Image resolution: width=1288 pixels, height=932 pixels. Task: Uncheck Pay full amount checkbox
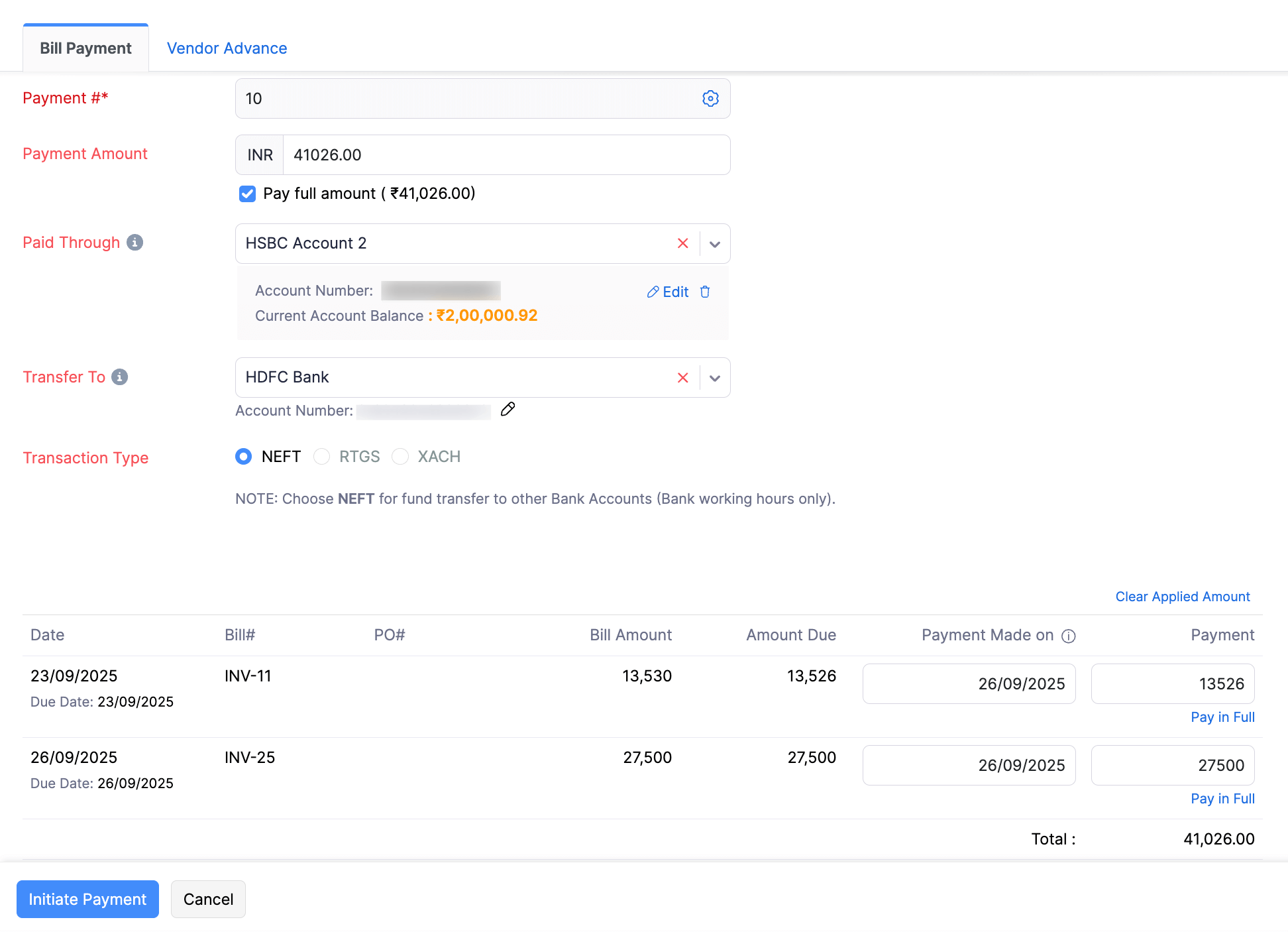point(247,194)
